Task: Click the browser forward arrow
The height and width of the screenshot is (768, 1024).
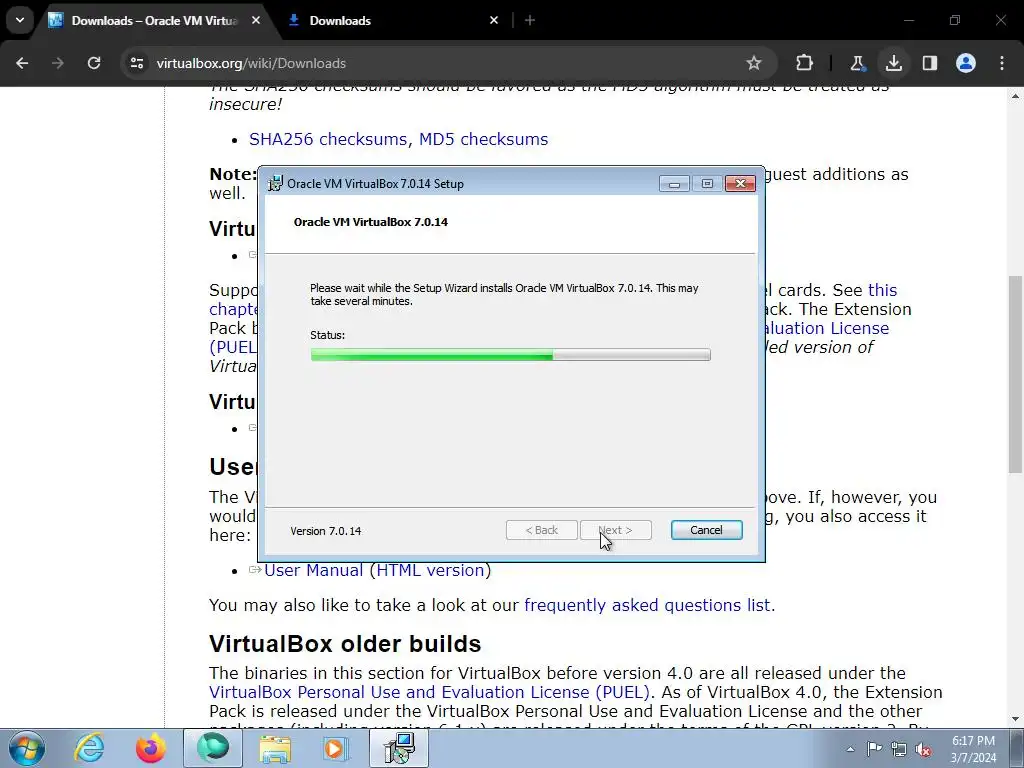Action: coord(58,63)
